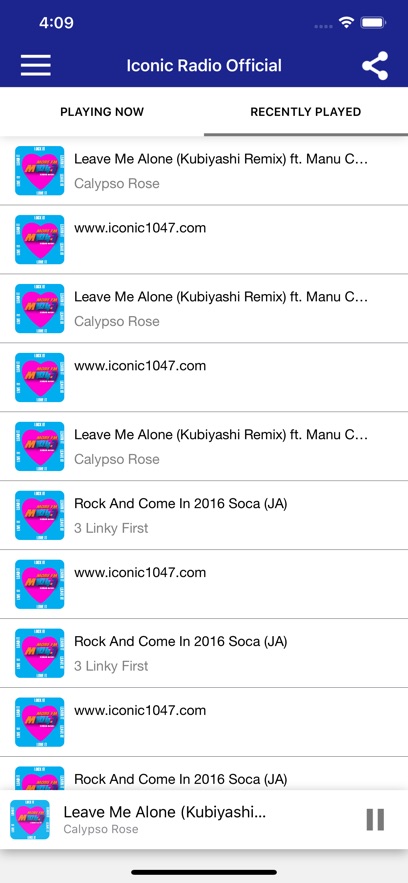
Task: Open the hamburger menu
Action: [35, 65]
